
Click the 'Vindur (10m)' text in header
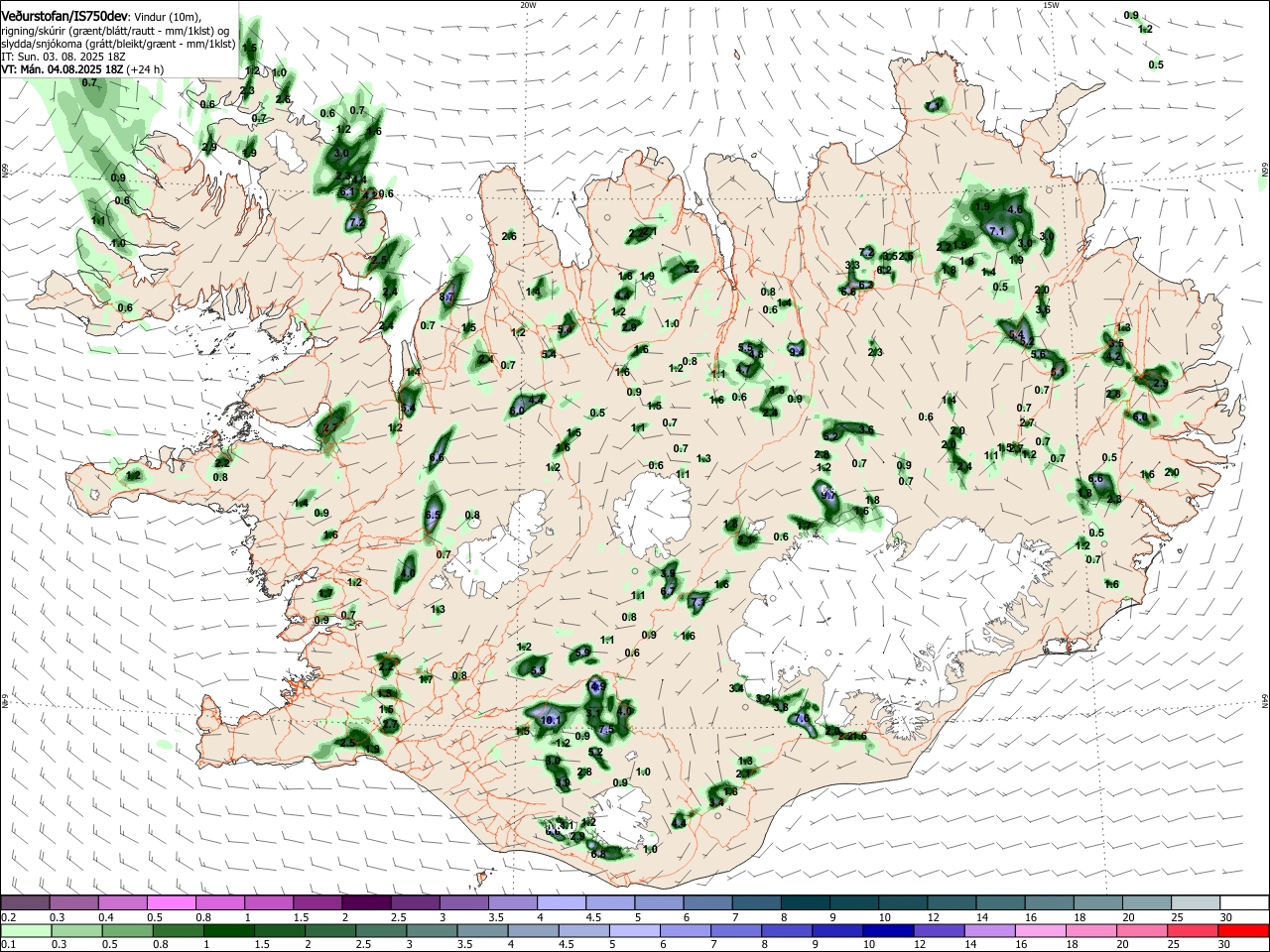click(x=167, y=18)
